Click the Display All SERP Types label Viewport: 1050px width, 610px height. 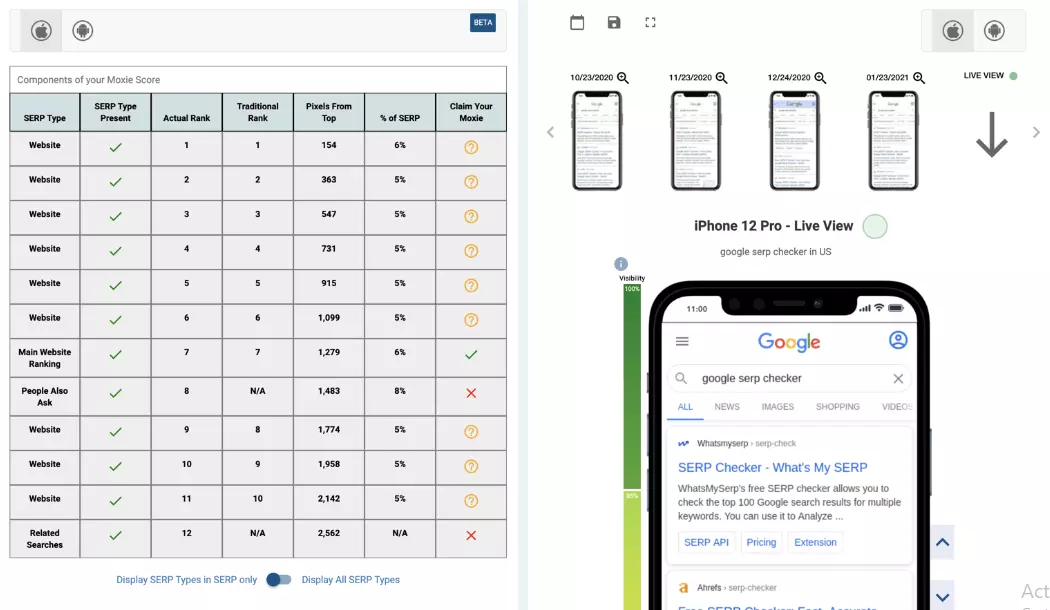(x=351, y=580)
